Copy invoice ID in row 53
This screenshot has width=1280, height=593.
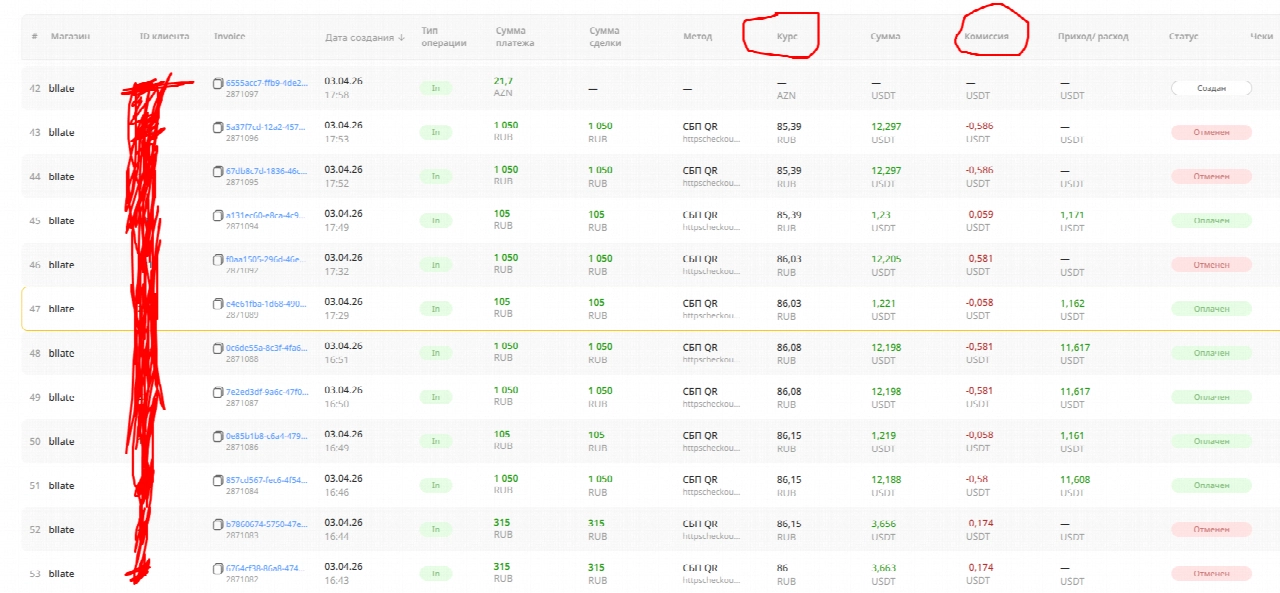(218, 568)
